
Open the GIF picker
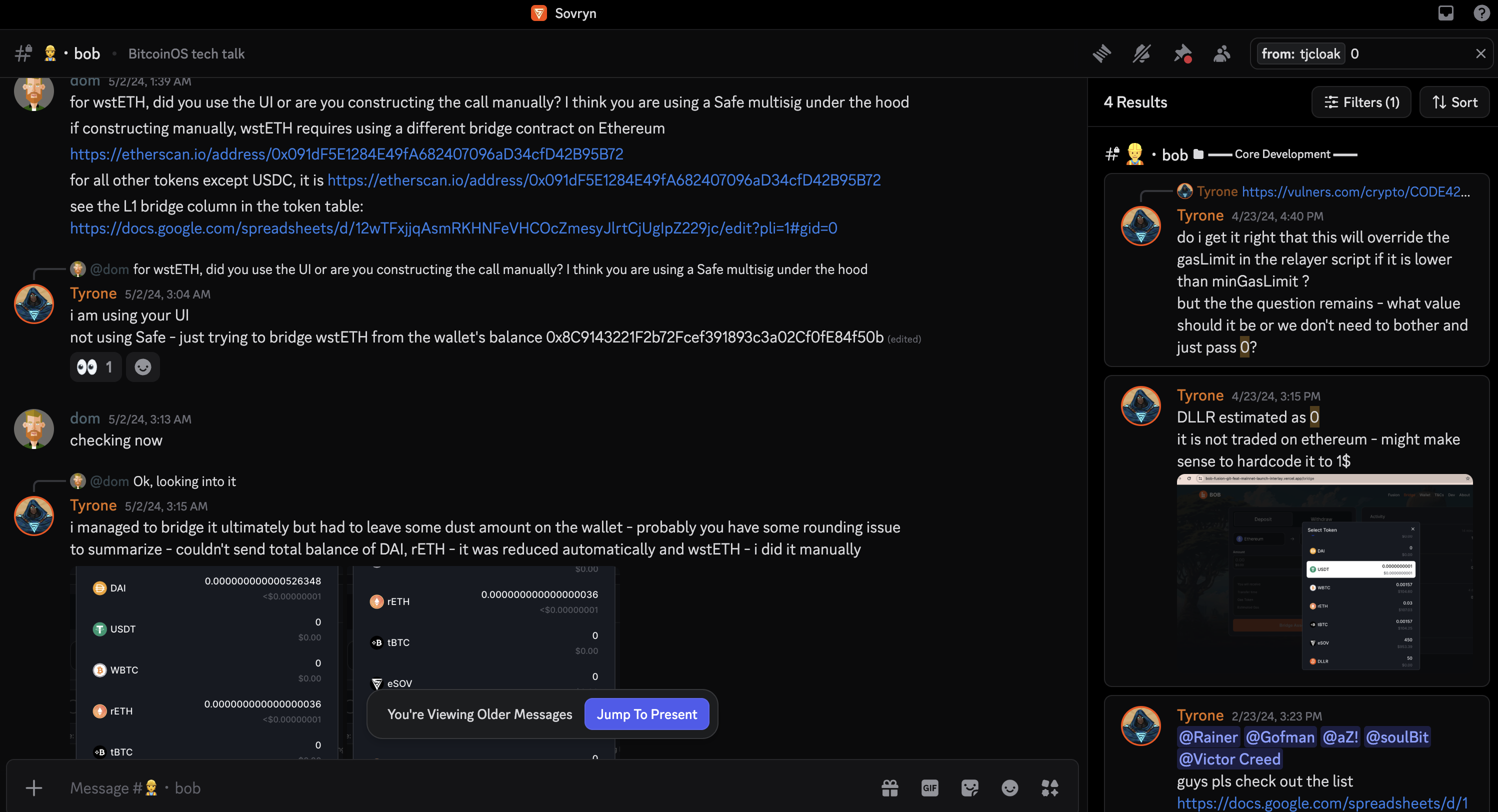click(x=929, y=788)
